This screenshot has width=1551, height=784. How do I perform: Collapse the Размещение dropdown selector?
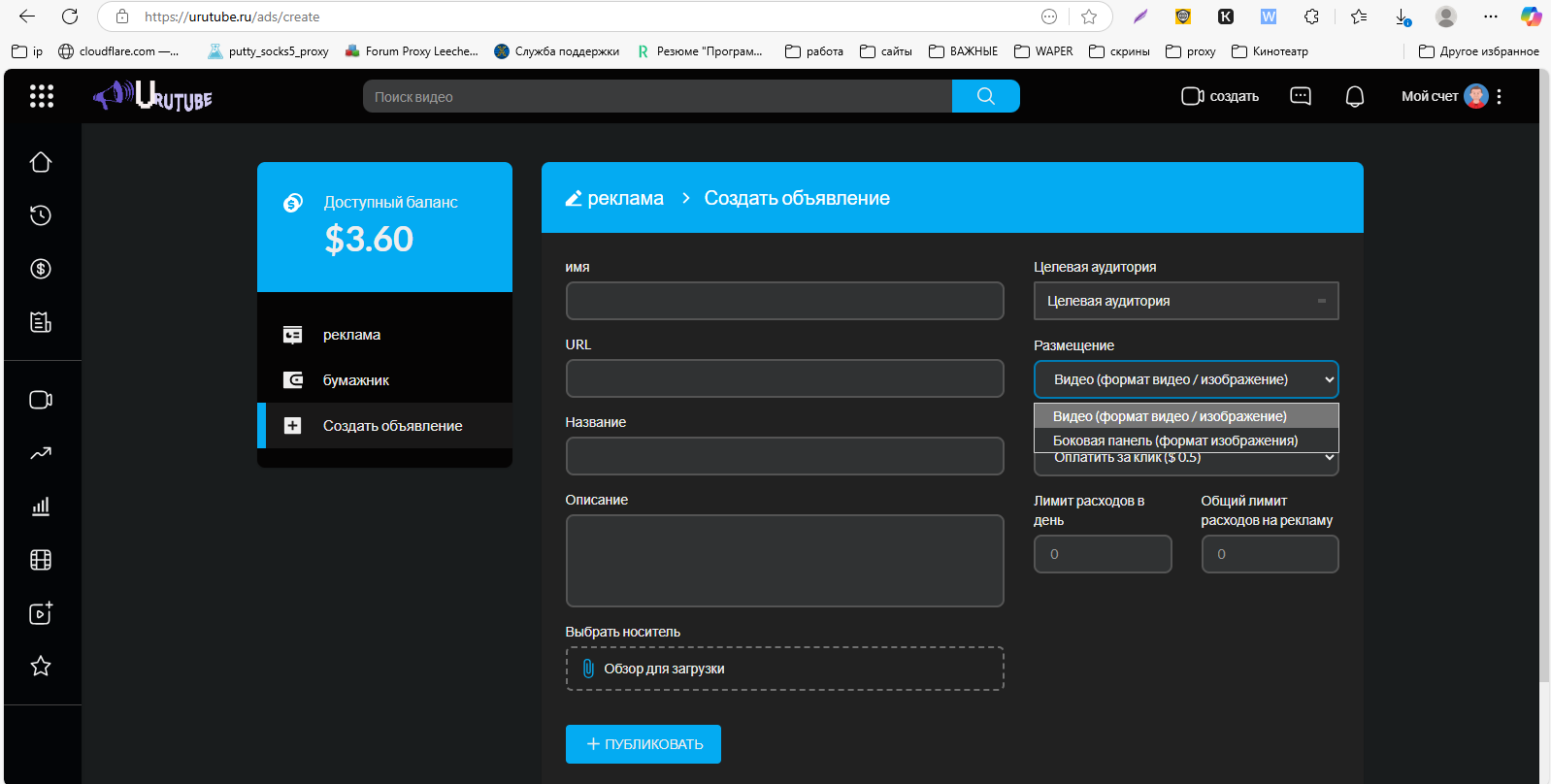[1185, 379]
